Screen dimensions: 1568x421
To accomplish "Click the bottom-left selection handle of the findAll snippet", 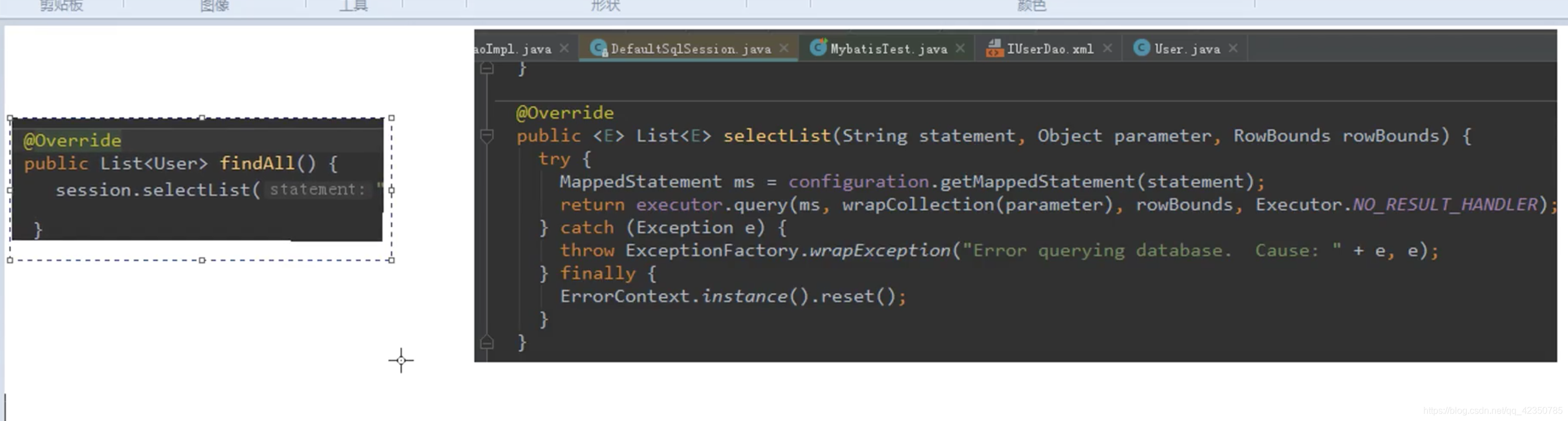I will [10, 260].
